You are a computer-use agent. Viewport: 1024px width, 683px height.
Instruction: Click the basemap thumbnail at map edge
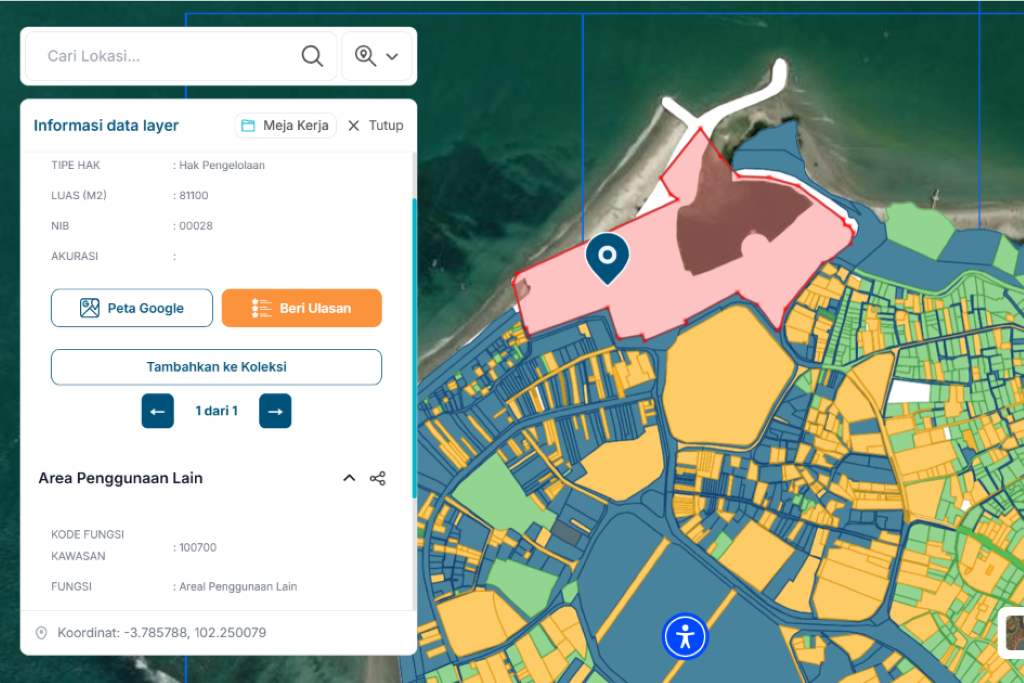click(x=1012, y=632)
